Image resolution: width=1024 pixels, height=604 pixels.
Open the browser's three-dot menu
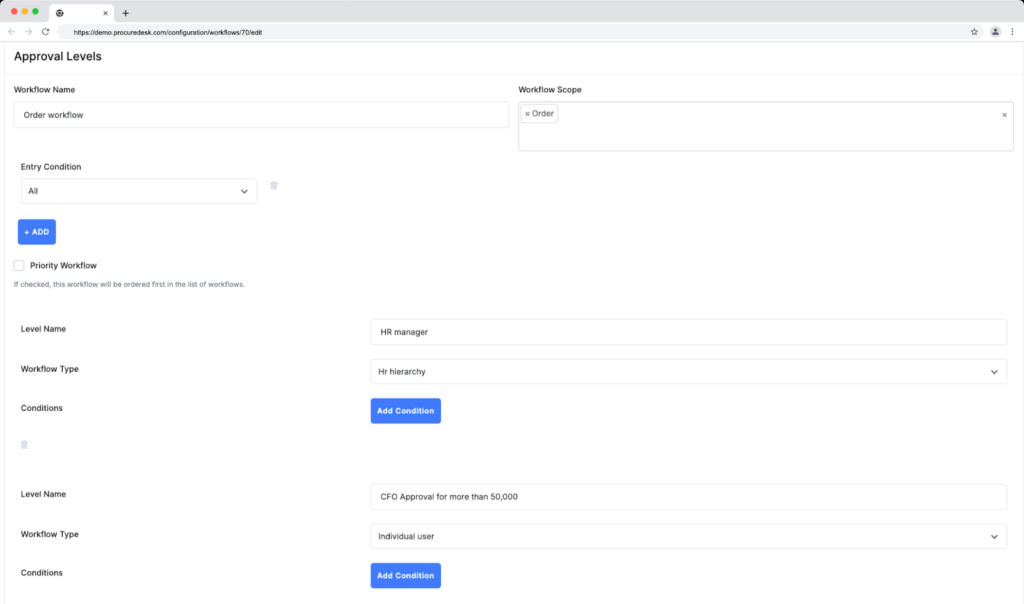tap(1013, 32)
